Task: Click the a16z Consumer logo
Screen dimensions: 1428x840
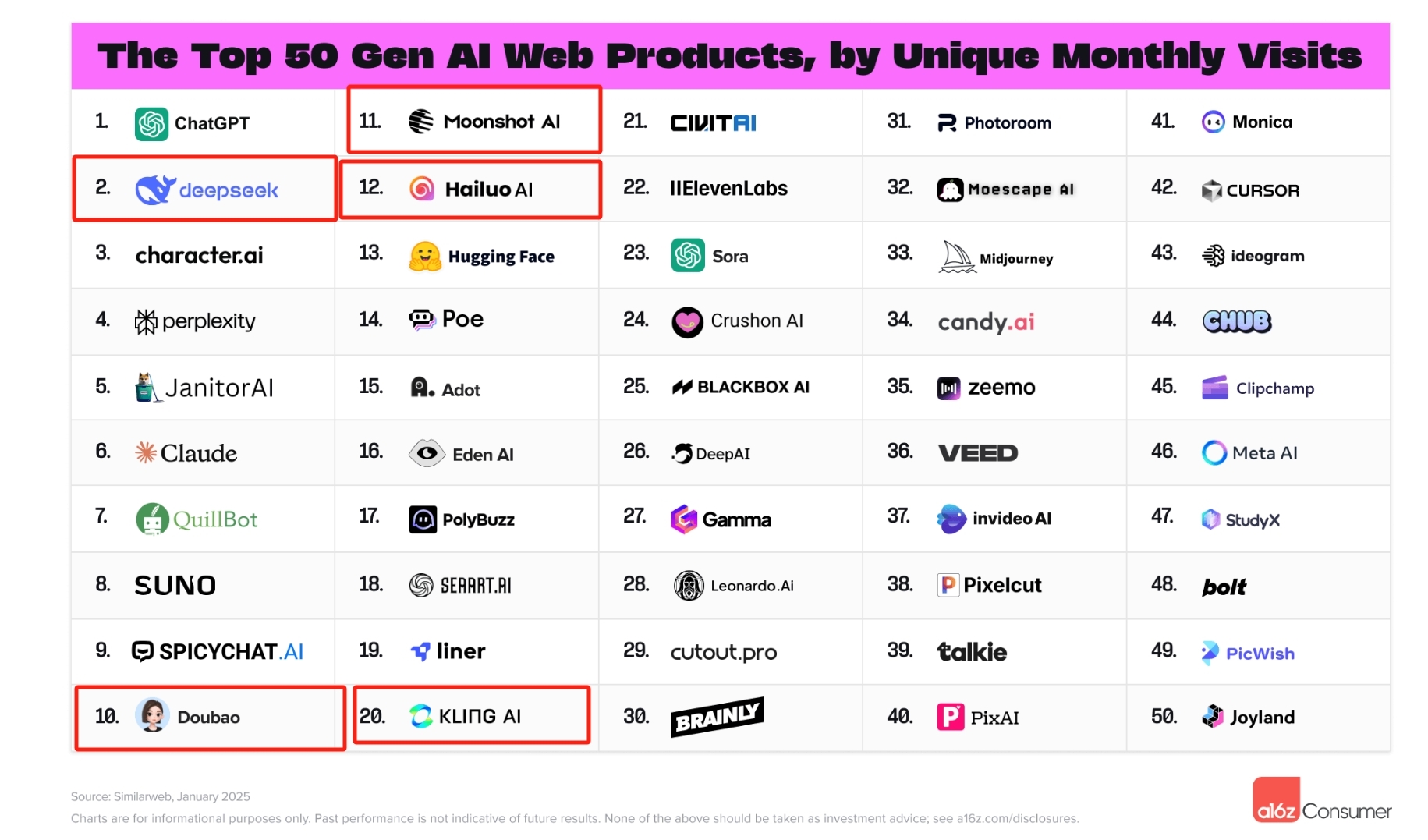Action: 1321,801
